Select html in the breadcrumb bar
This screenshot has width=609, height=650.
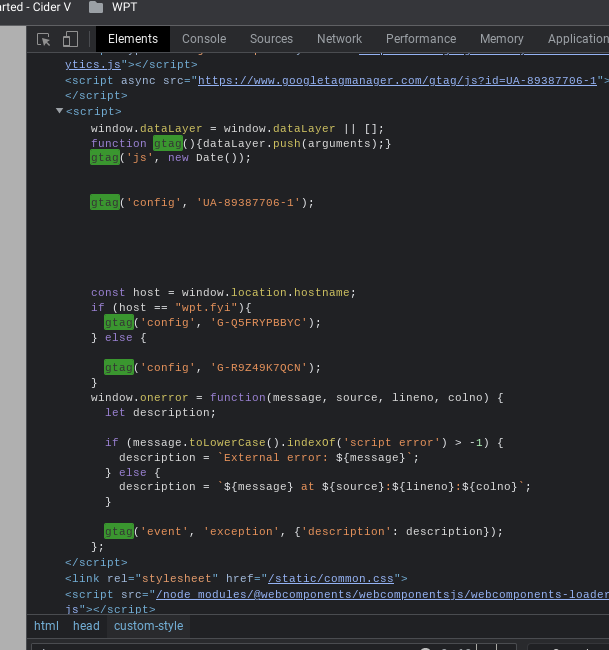click(46, 626)
